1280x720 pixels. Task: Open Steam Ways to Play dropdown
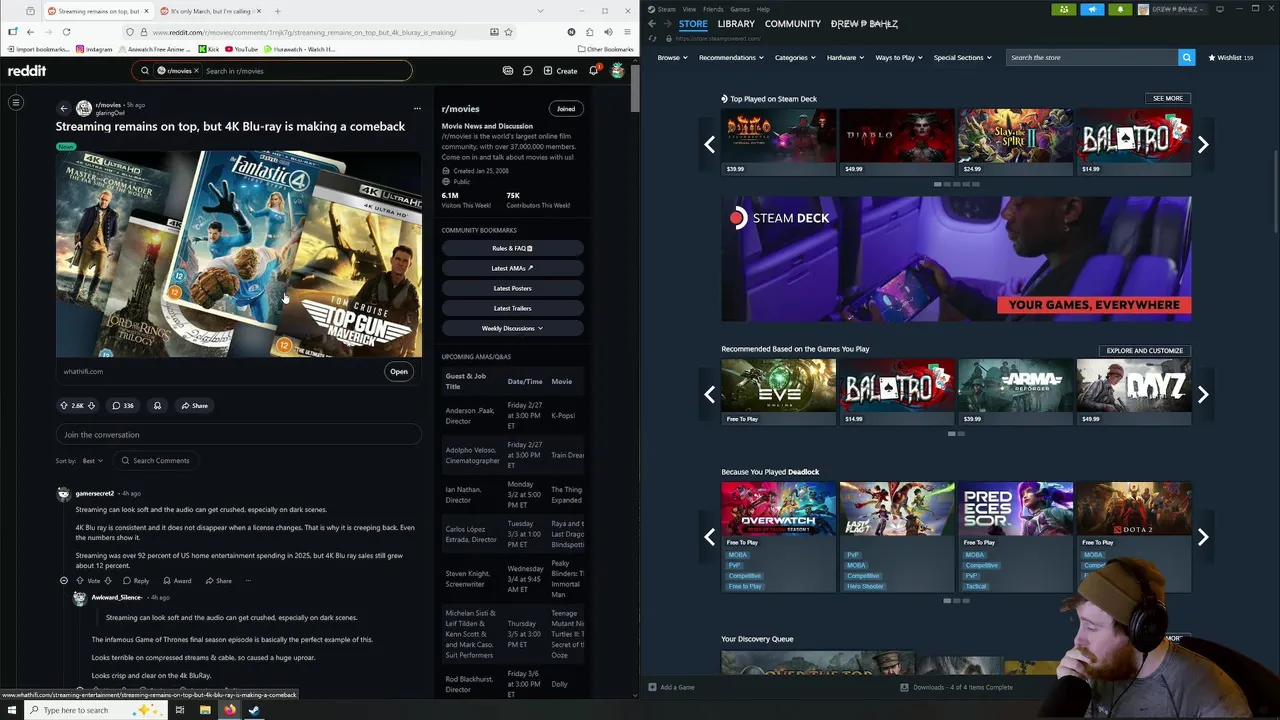[899, 58]
